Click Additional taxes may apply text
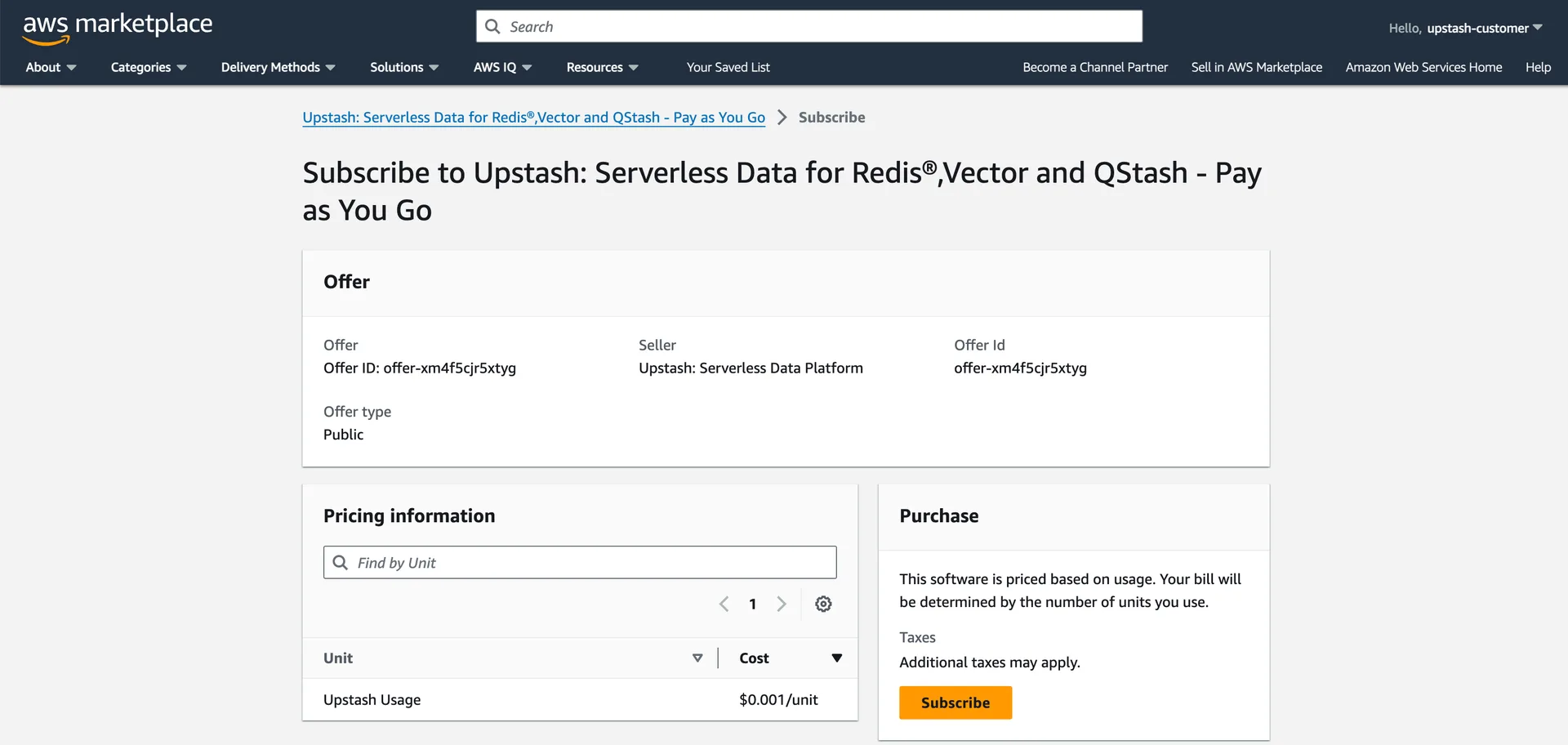 tap(989, 662)
